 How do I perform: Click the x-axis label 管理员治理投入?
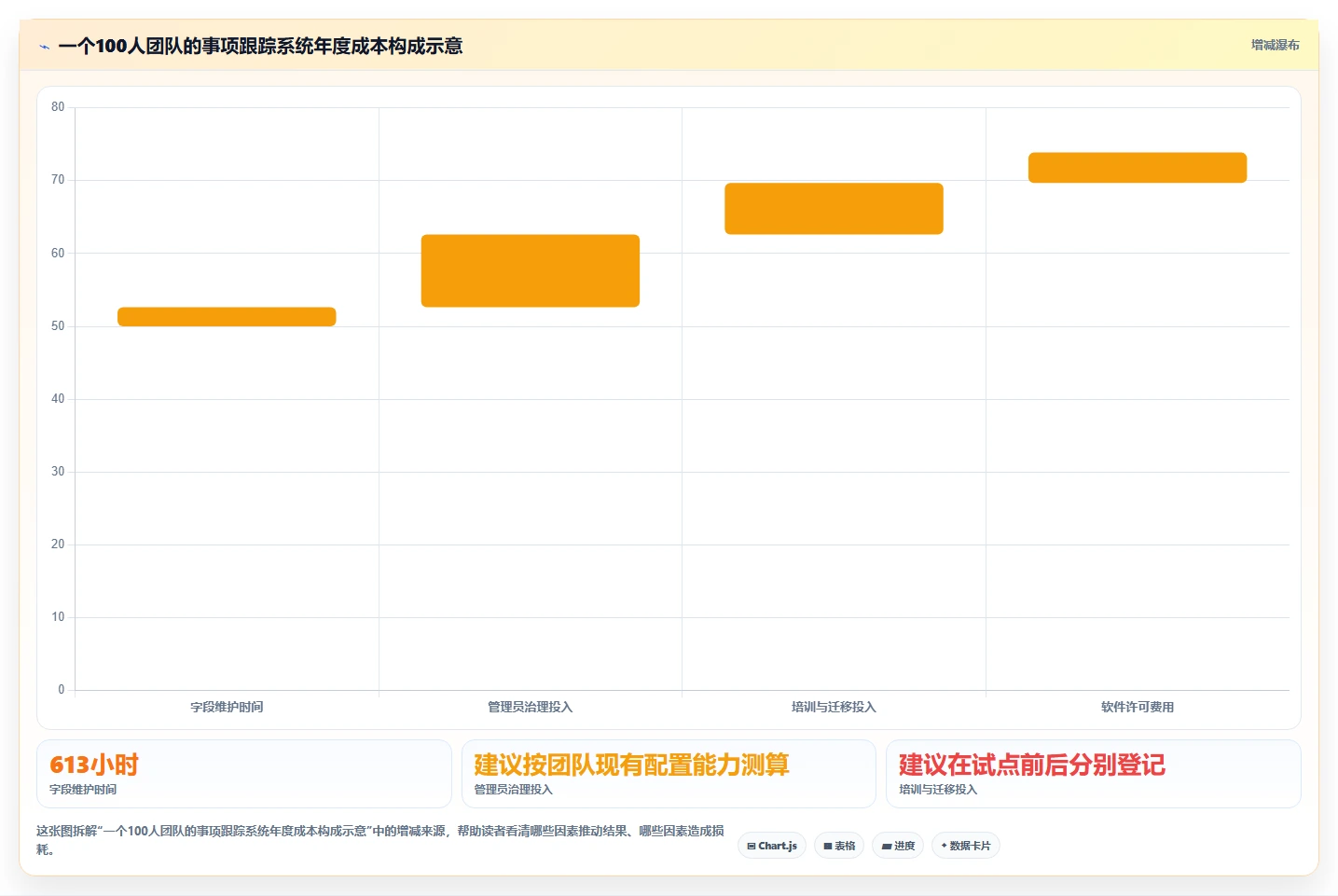point(531,707)
